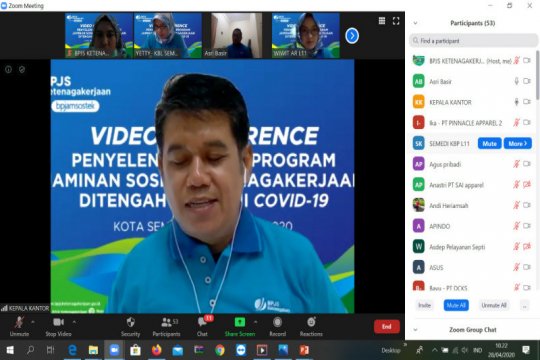Viewport: 540px width, 360px height.
Task: Mute SEMEDI KBP L11 participant
Action: coord(489,143)
